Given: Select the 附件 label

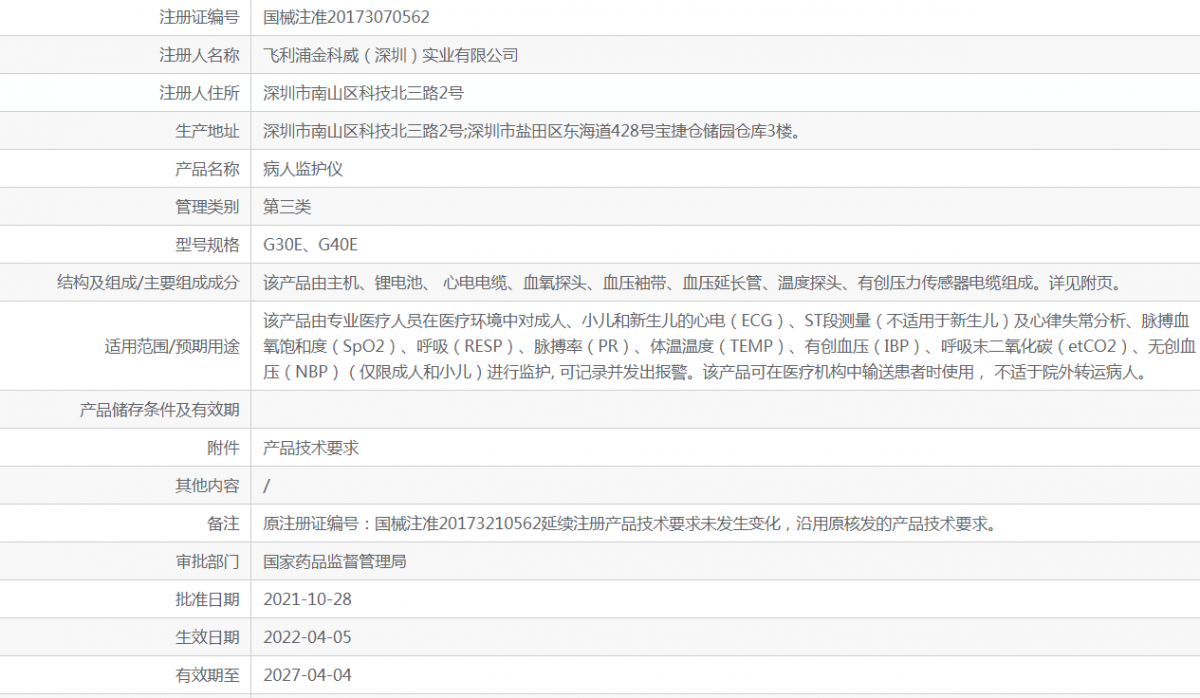Looking at the screenshot, I should pyautogui.click(x=223, y=448).
